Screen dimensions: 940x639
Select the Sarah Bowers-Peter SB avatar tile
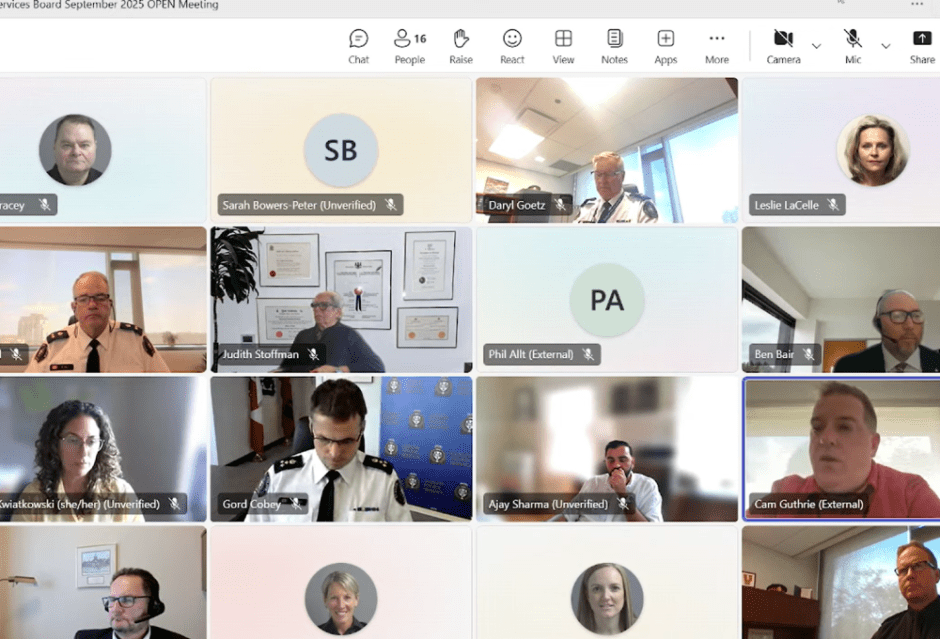click(x=340, y=150)
